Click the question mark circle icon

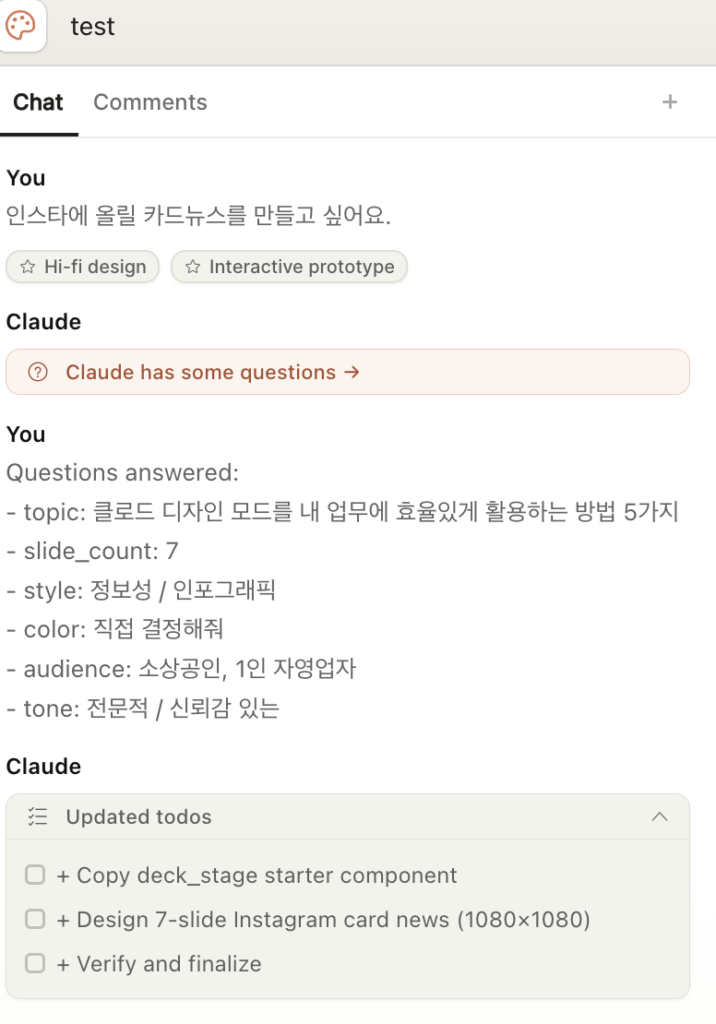tap(38, 372)
